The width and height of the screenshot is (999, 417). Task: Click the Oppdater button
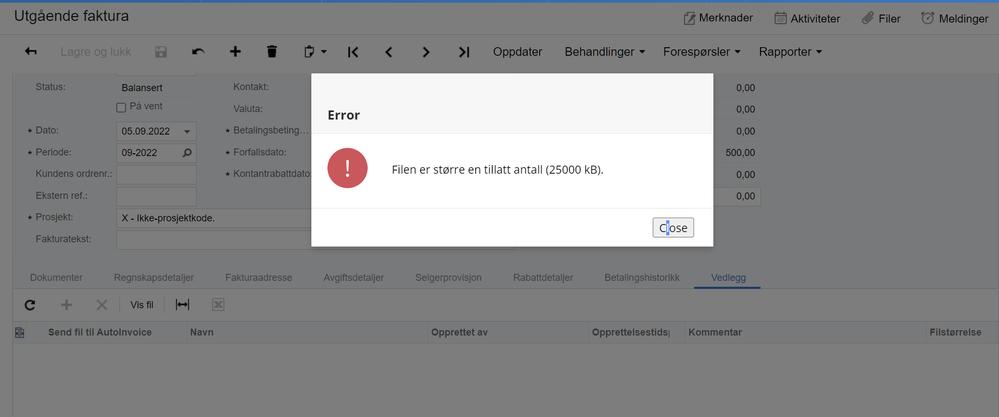[x=517, y=52]
